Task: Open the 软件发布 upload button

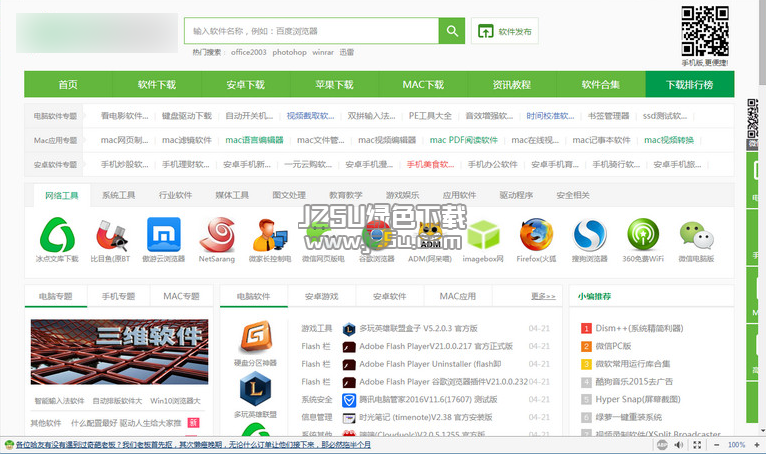Action: (x=505, y=31)
